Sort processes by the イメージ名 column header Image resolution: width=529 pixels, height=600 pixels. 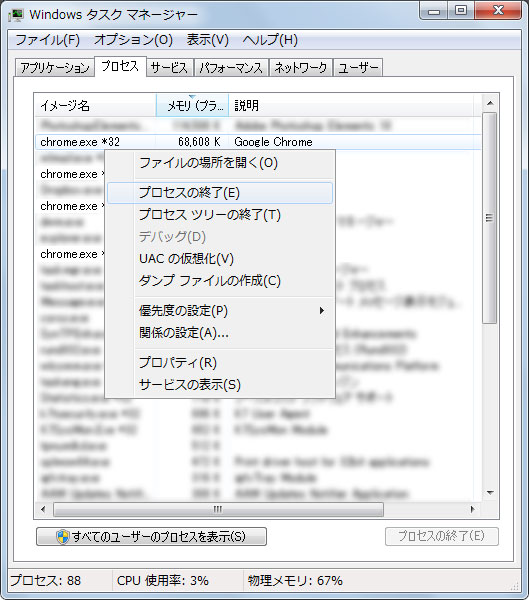pos(95,105)
